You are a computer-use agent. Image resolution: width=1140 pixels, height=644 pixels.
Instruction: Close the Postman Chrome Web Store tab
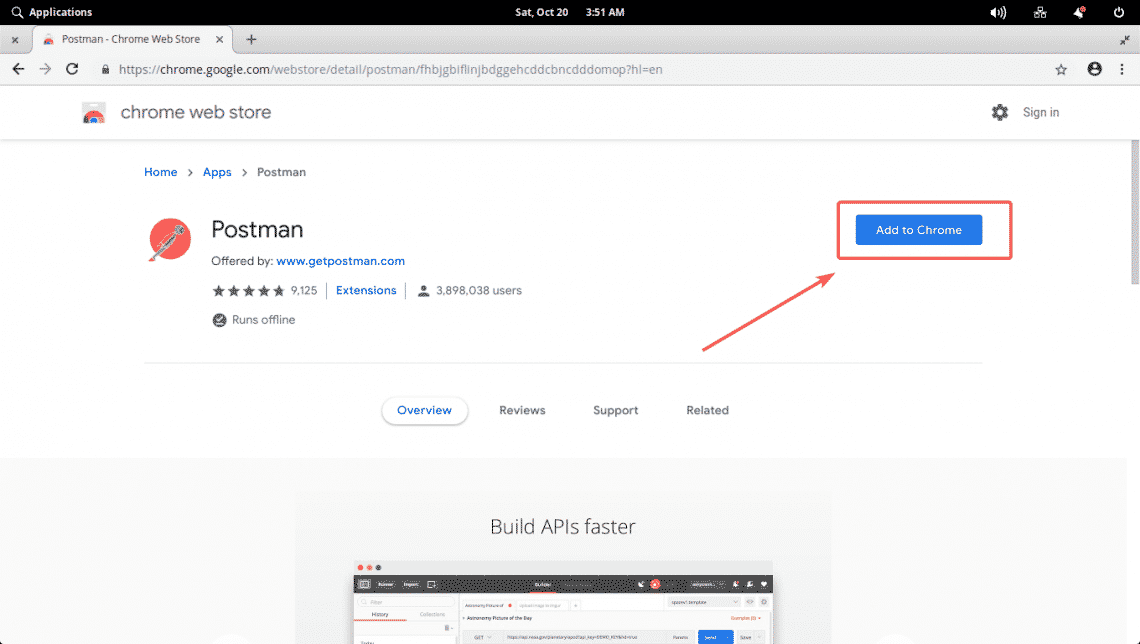pyautogui.click(x=220, y=39)
